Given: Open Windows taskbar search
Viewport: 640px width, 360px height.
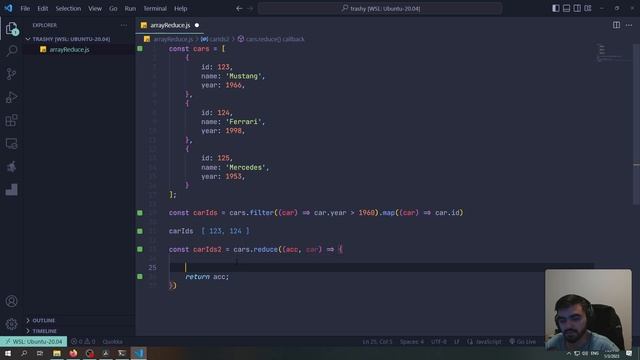Looking at the screenshot, I should pyautogui.click(x=24, y=353).
